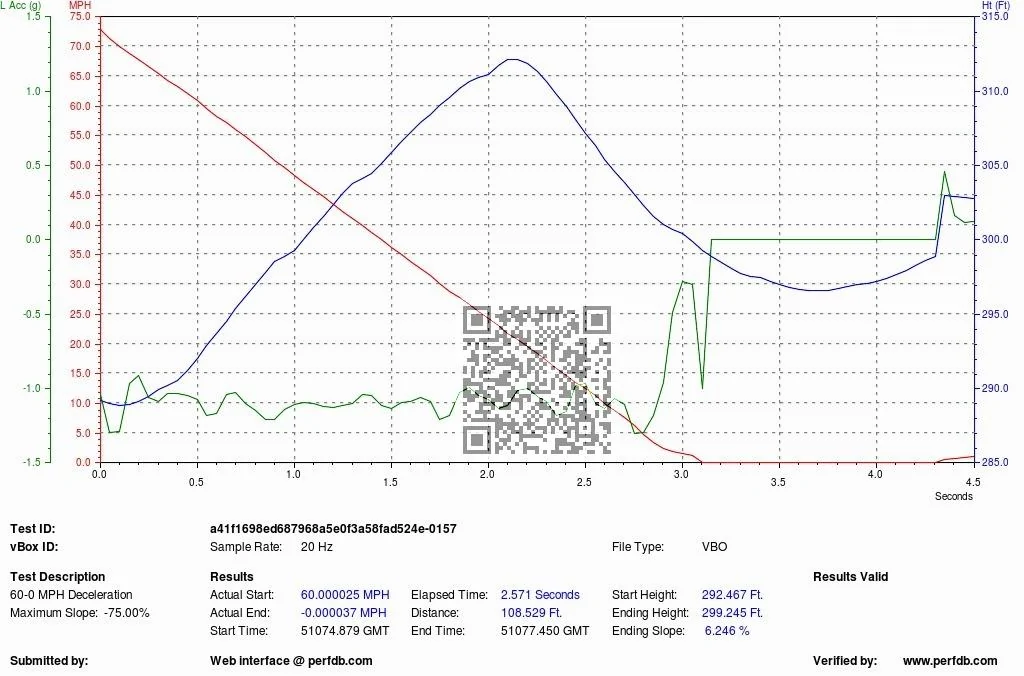Click the '4.5' time axis tick

(973, 482)
